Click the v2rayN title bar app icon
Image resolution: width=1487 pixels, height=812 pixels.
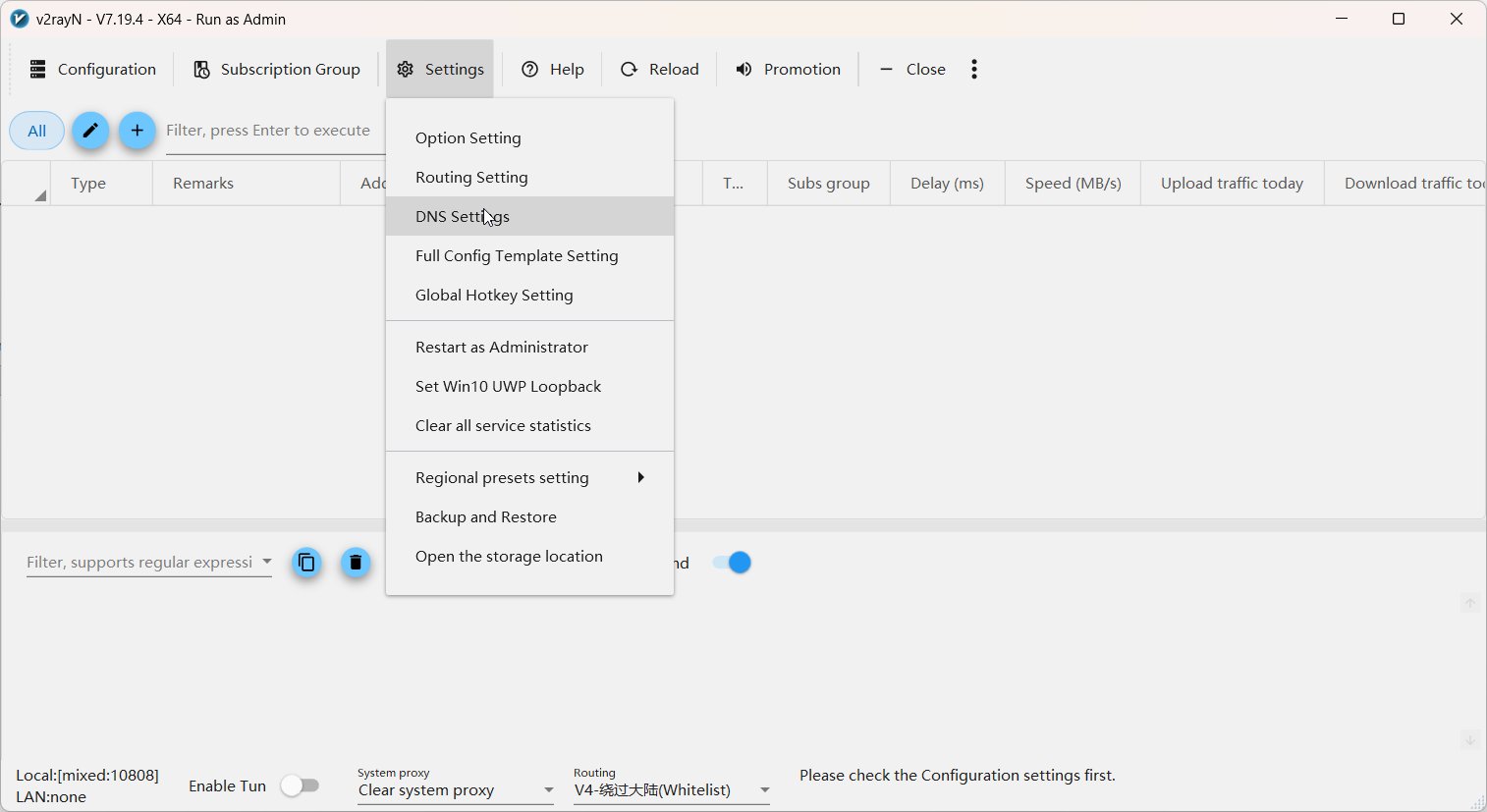point(19,19)
